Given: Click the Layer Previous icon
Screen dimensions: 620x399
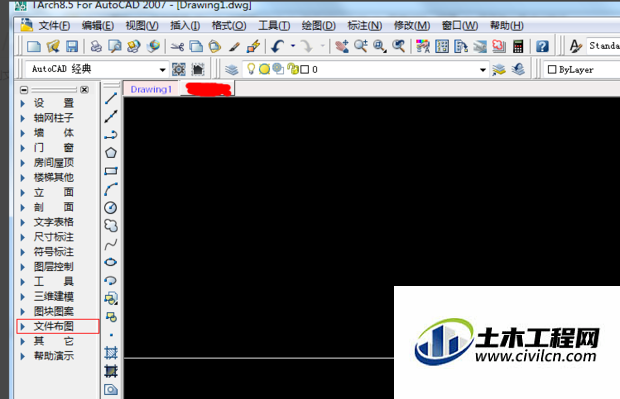Looking at the screenshot, I should [518, 70].
